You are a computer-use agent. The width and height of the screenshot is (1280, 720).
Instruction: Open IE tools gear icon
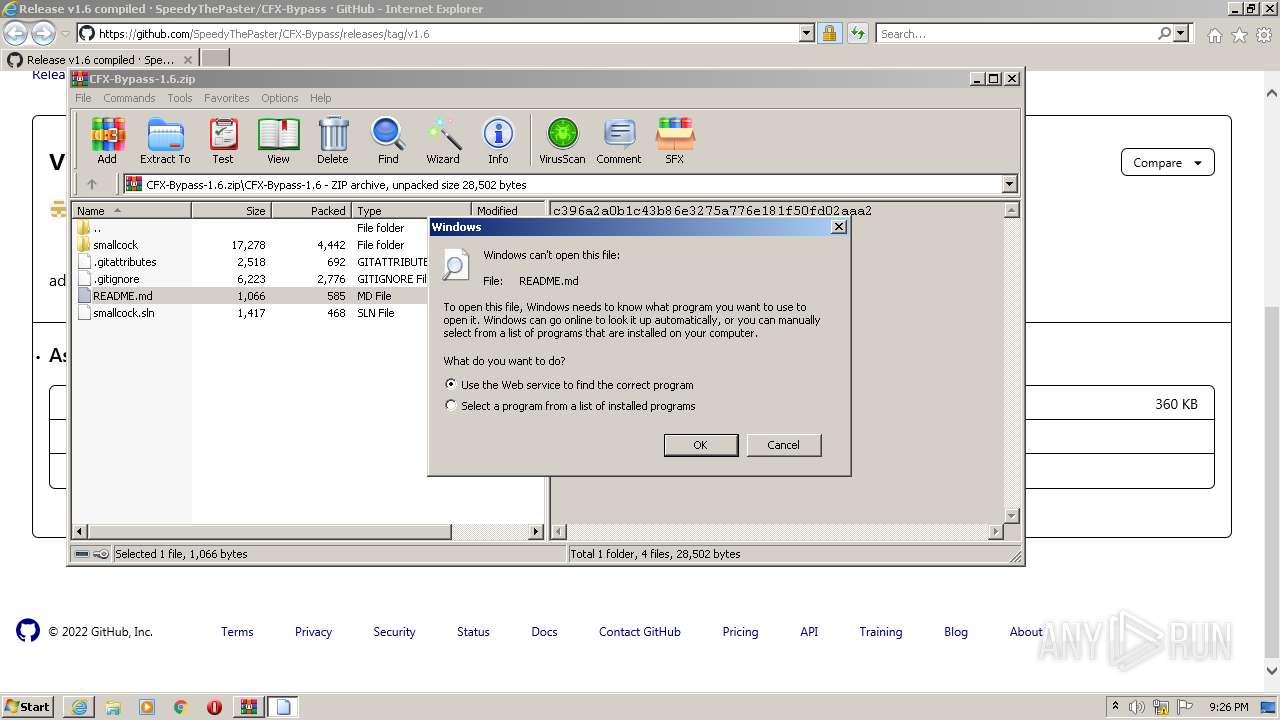coord(1263,35)
